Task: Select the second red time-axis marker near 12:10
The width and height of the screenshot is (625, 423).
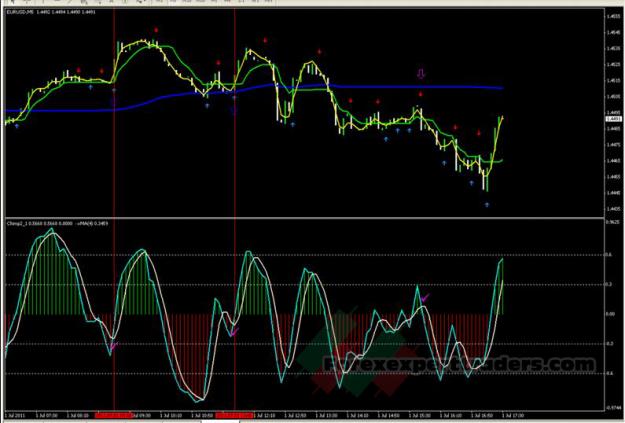Action: tap(234, 415)
